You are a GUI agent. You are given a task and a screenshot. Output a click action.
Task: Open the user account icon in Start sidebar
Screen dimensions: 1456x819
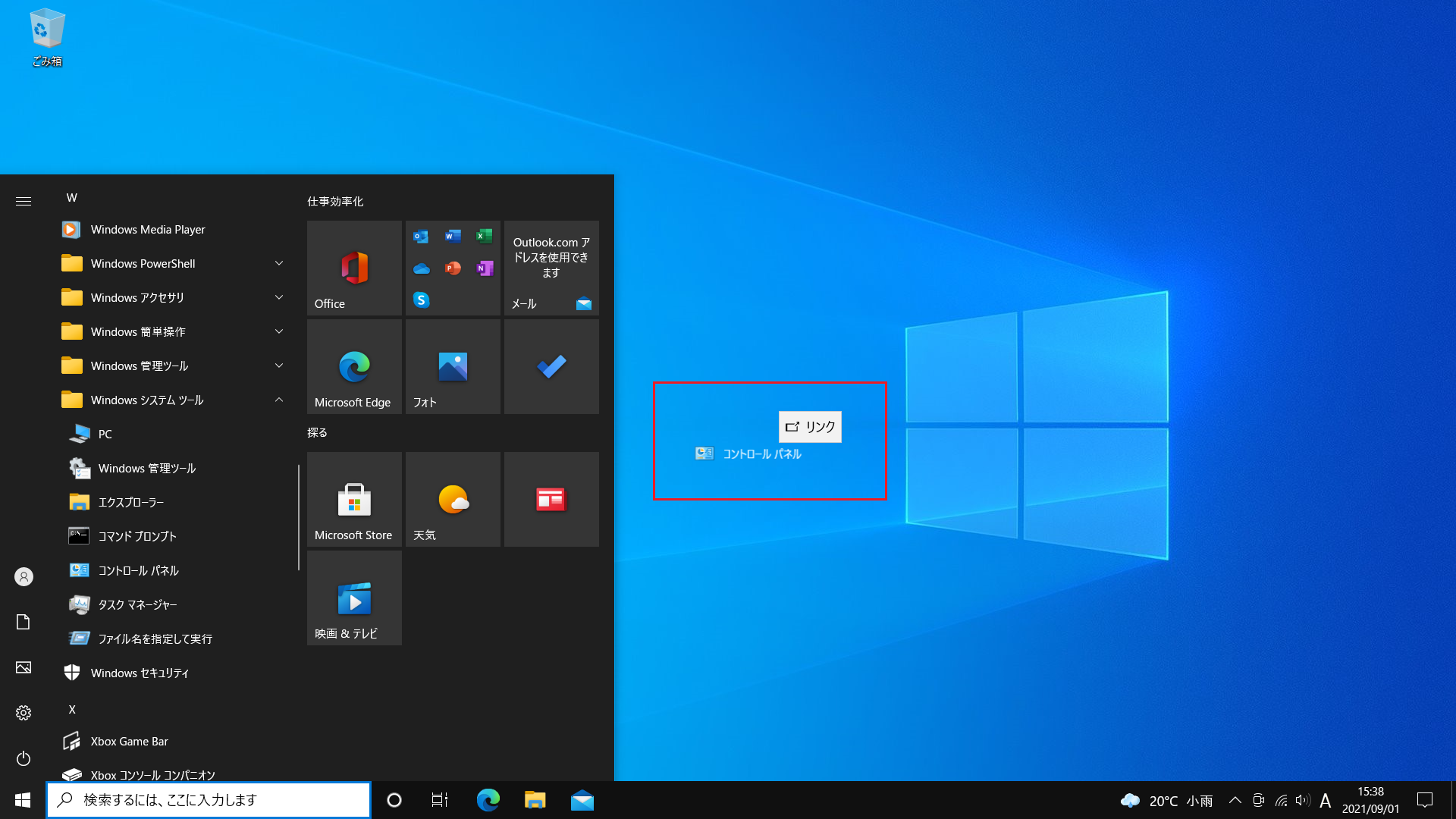24,577
